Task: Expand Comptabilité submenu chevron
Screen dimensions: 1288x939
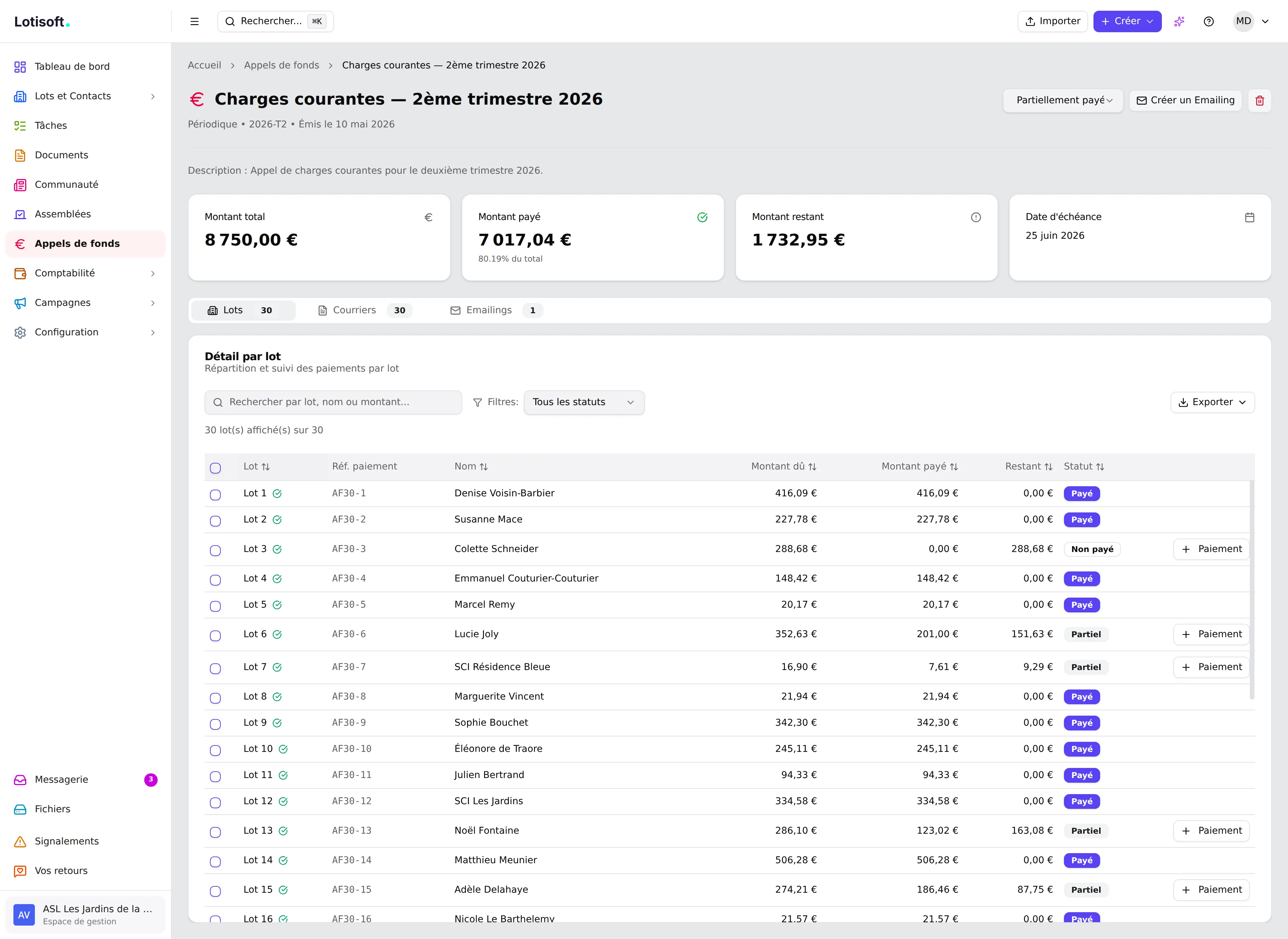Action: [x=152, y=274]
